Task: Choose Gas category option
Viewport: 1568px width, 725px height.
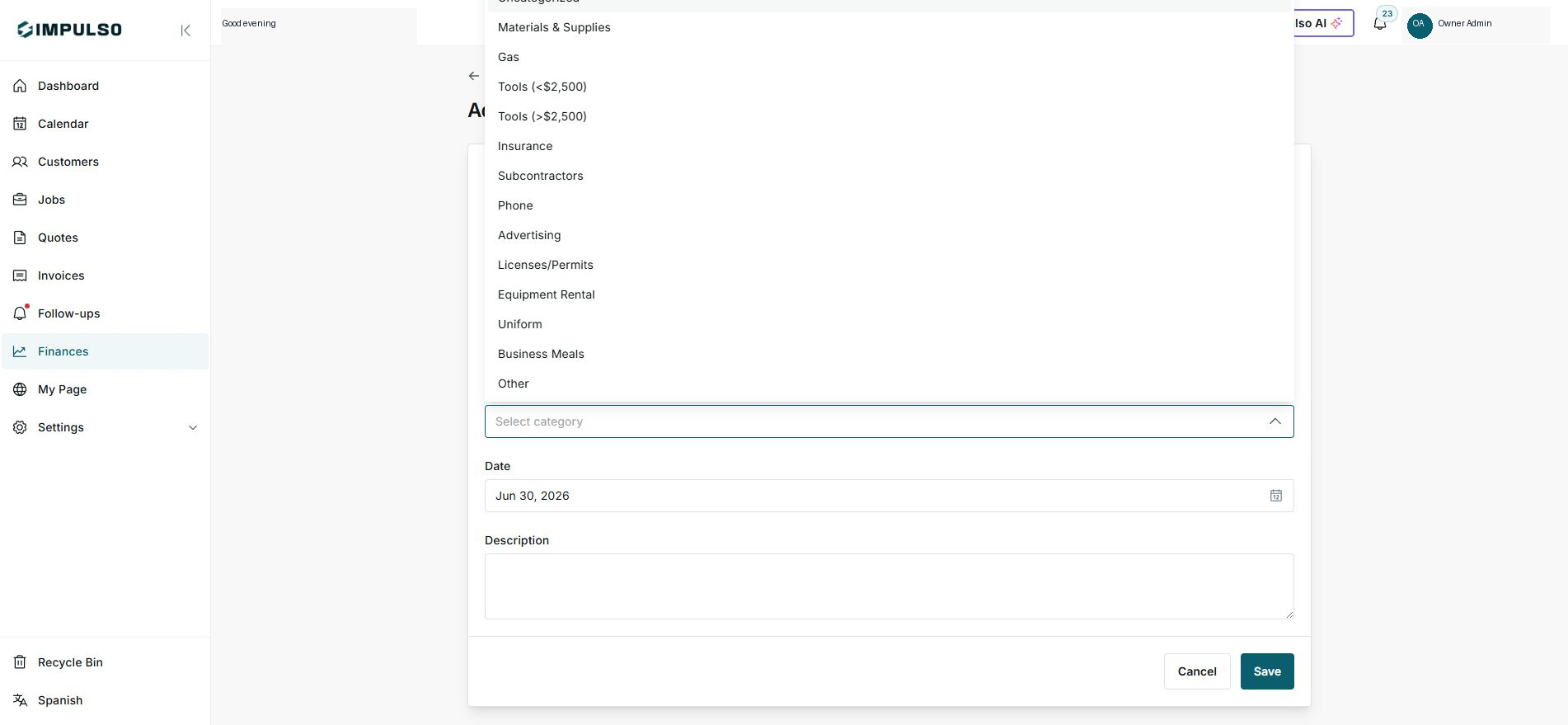Action: click(x=890, y=57)
